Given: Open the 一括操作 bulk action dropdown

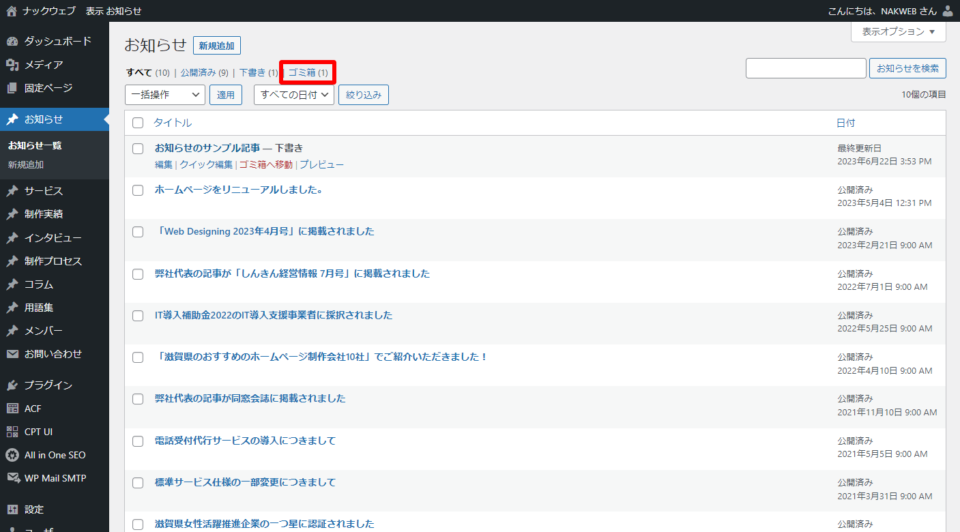Looking at the screenshot, I should click(x=165, y=95).
